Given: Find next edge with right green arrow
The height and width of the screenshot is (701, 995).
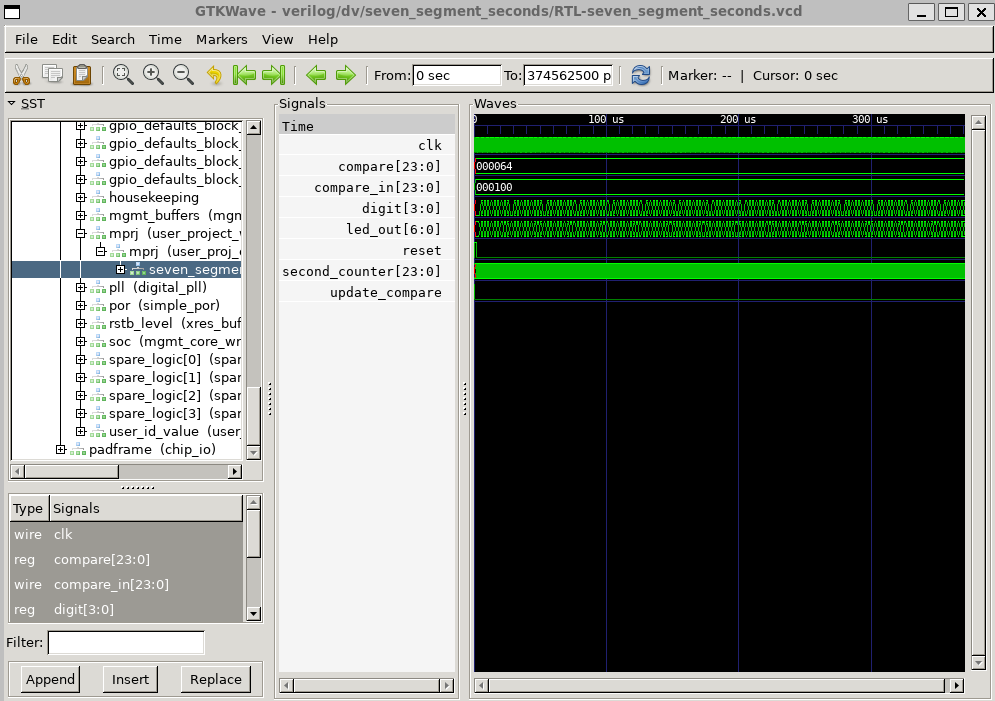Looking at the screenshot, I should 345,75.
